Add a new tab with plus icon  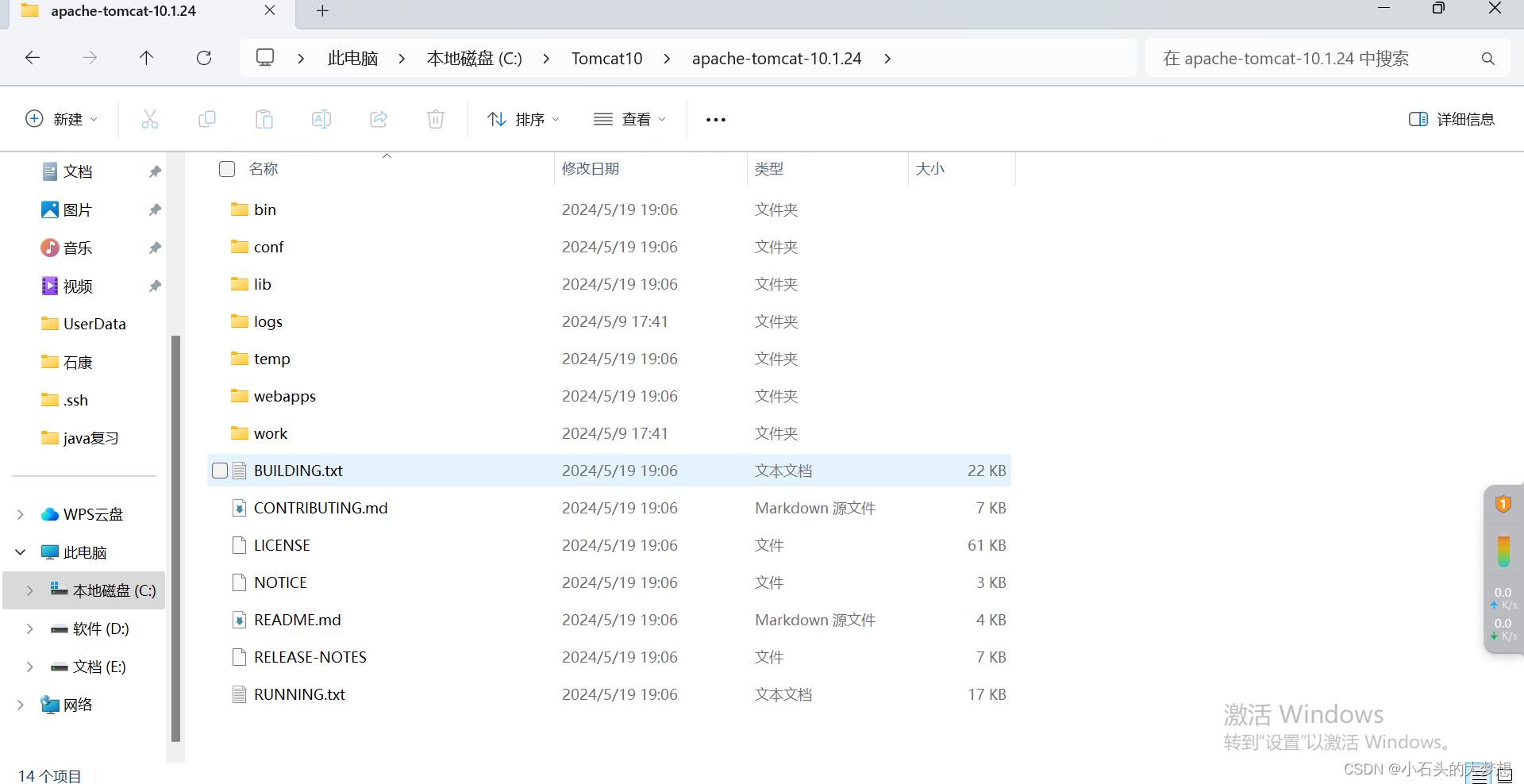(x=322, y=11)
